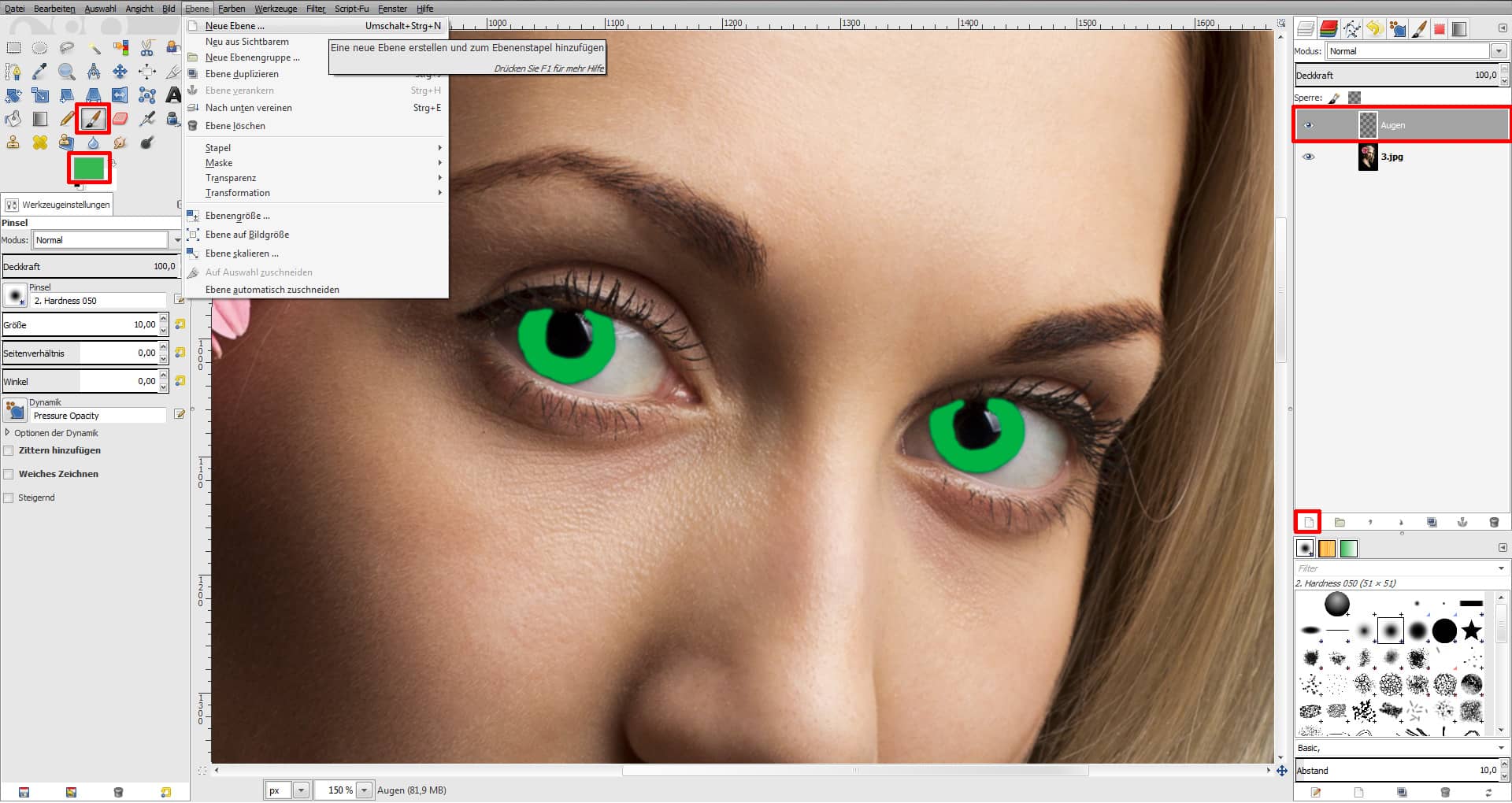
Task: Enable the Weiches Zeichnen checkbox
Action: [x=8, y=473]
